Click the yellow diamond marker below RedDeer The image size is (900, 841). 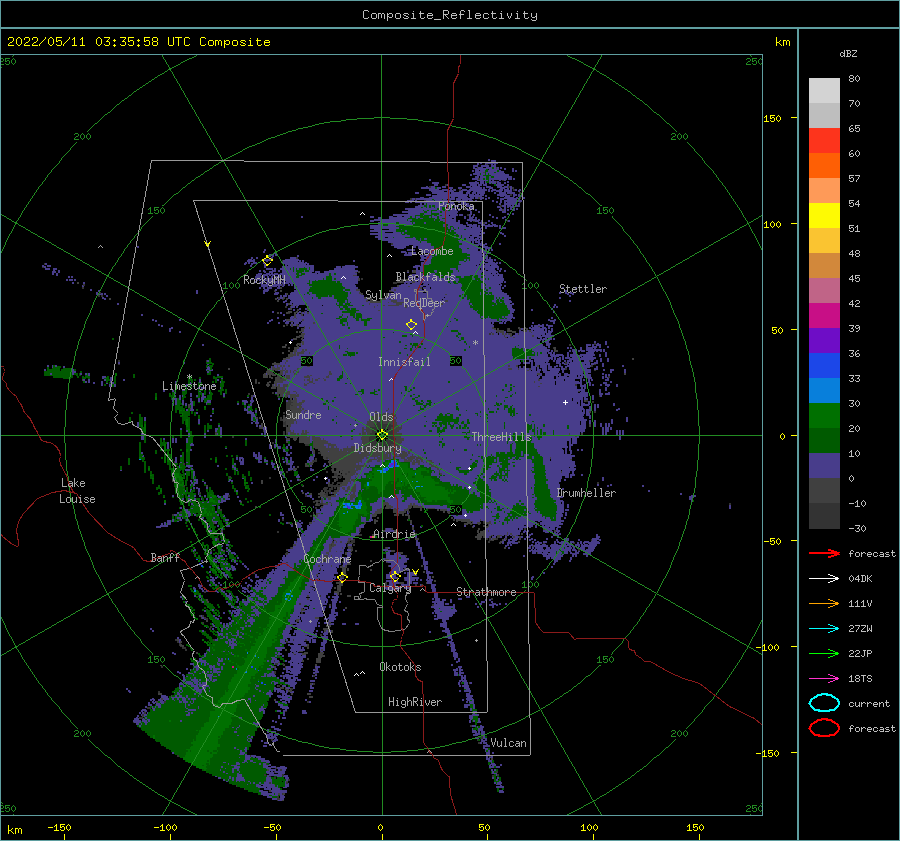coord(411,325)
